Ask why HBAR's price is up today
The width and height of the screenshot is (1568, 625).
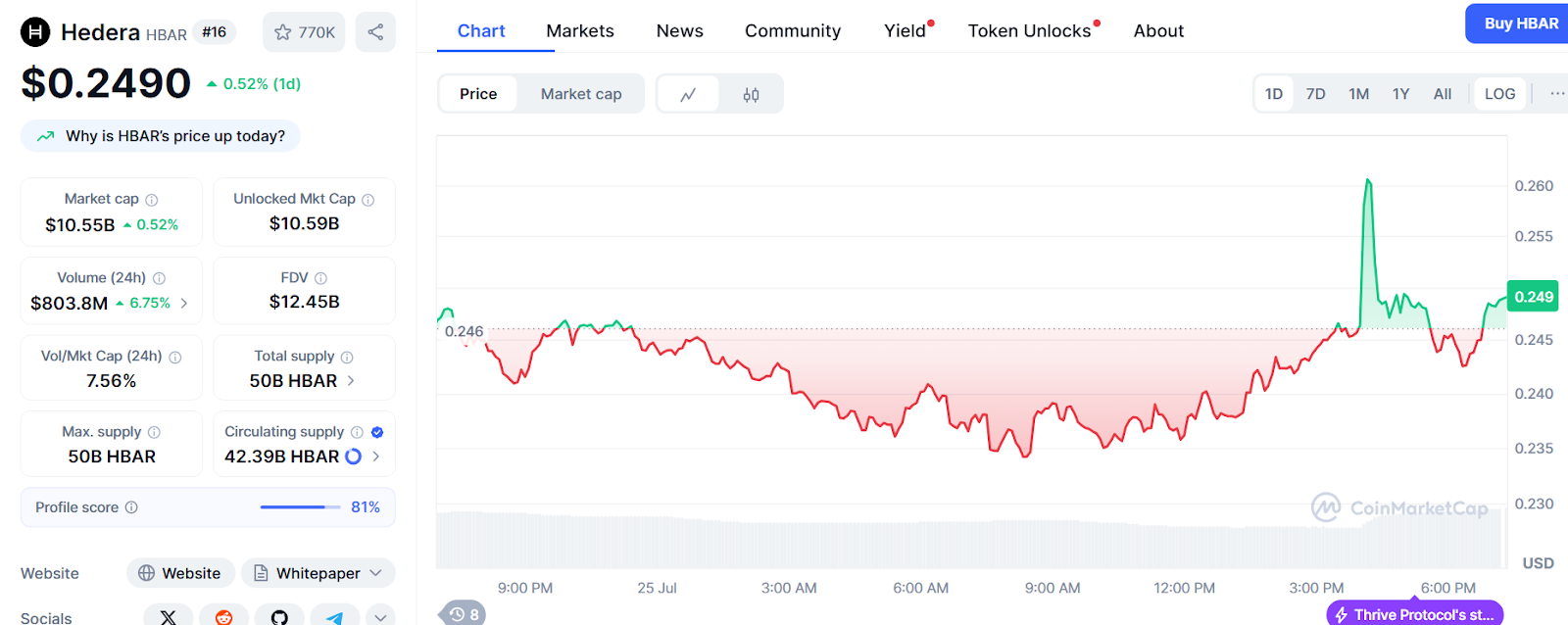tap(161, 136)
